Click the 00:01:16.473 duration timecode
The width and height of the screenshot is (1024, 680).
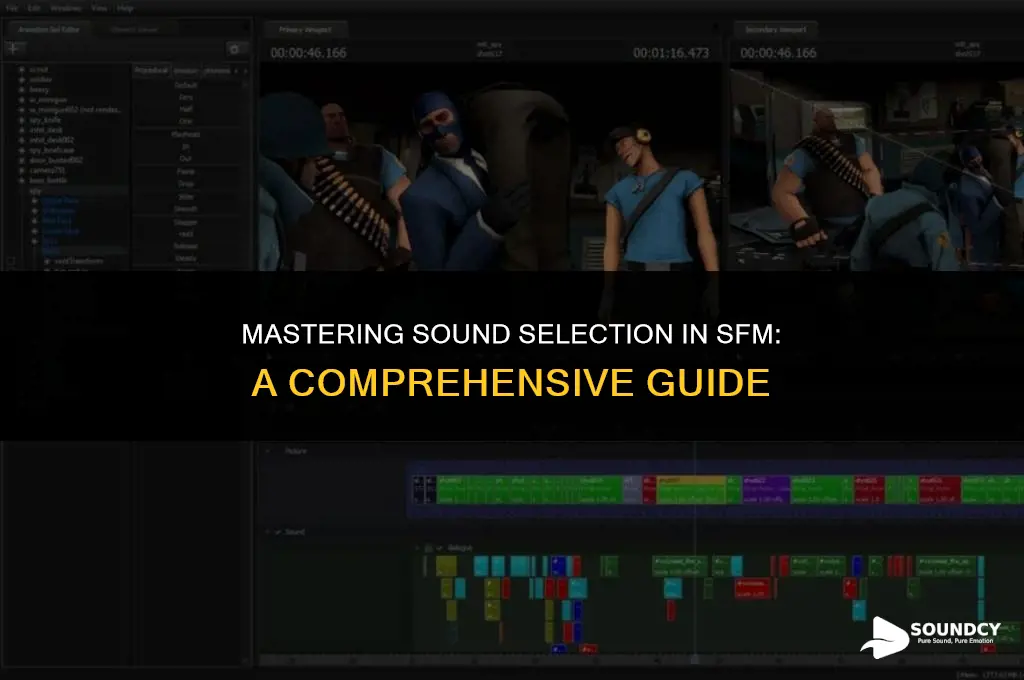click(x=671, y=53)
